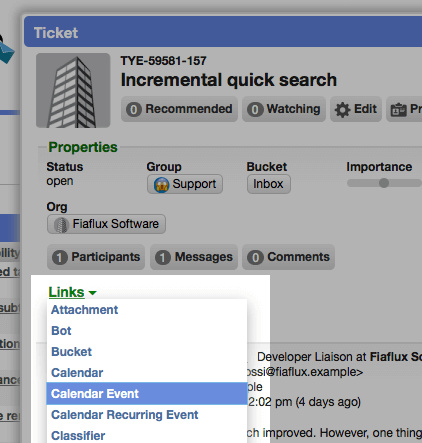
Task: Open the Inbox bucket chip
Action: pos(269,184)
